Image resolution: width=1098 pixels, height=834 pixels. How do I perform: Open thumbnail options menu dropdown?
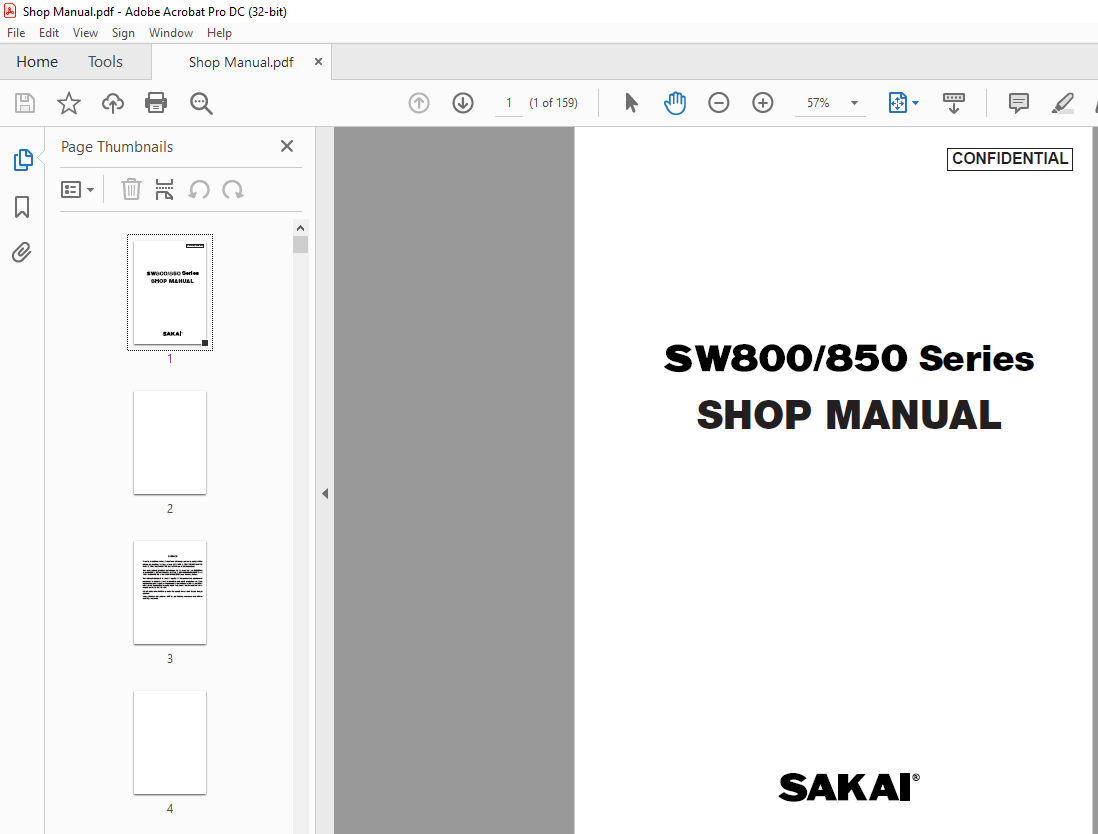coord(77,190)
